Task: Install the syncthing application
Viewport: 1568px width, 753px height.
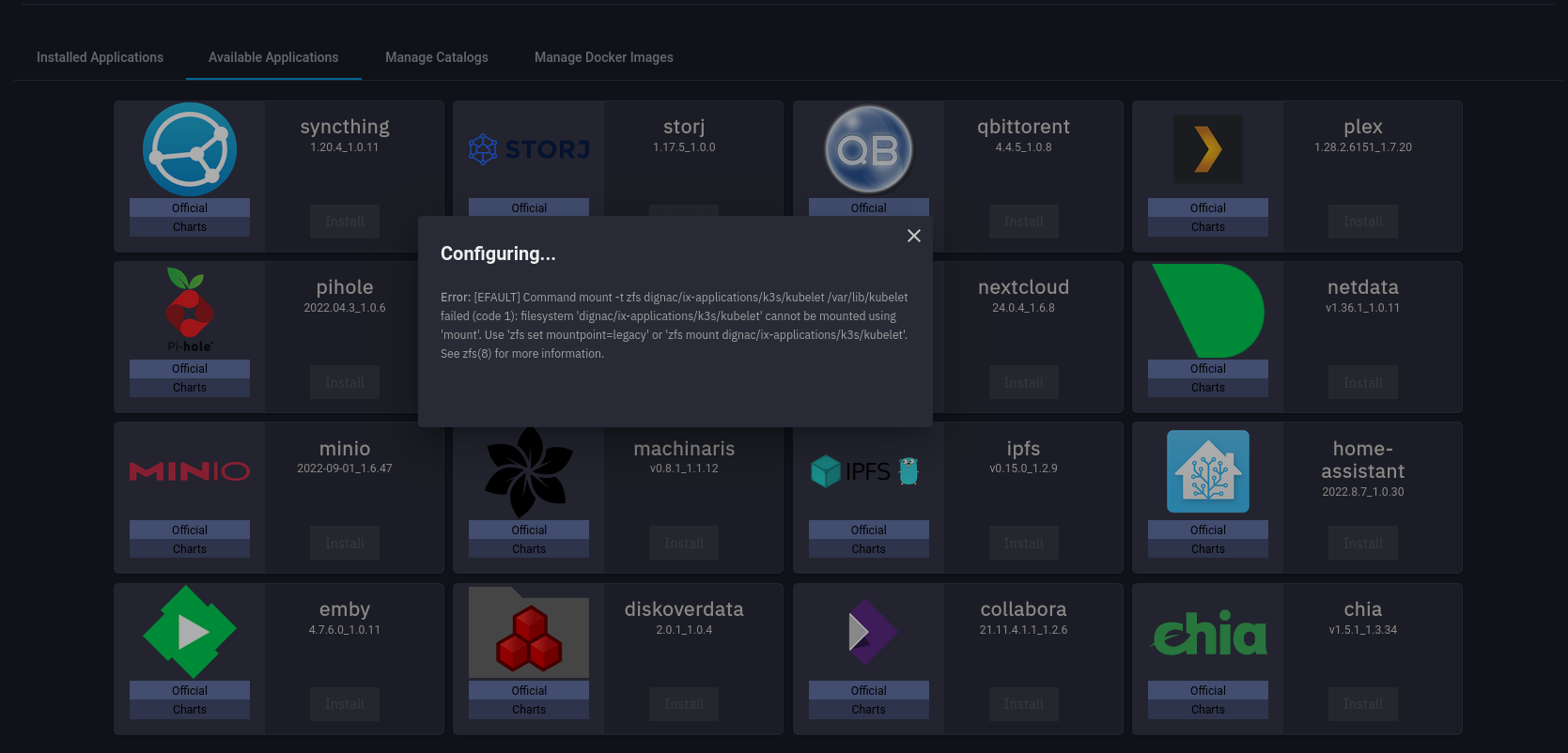Action: (345, 222)
